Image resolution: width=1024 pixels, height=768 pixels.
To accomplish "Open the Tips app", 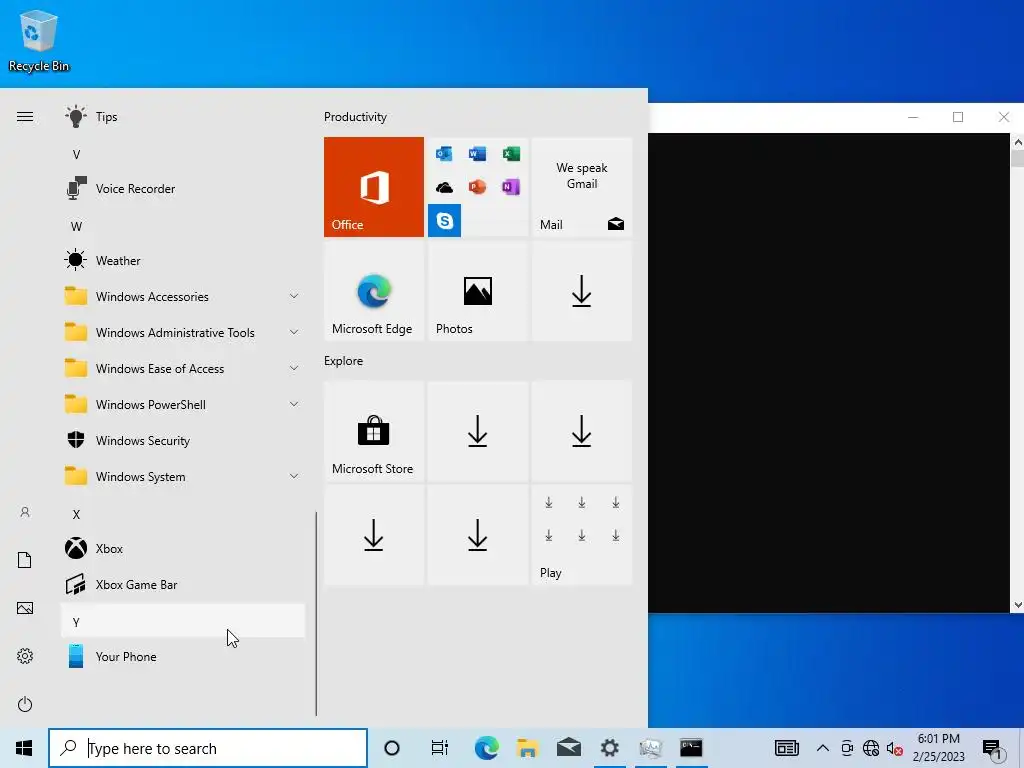I will pos(183,117).
